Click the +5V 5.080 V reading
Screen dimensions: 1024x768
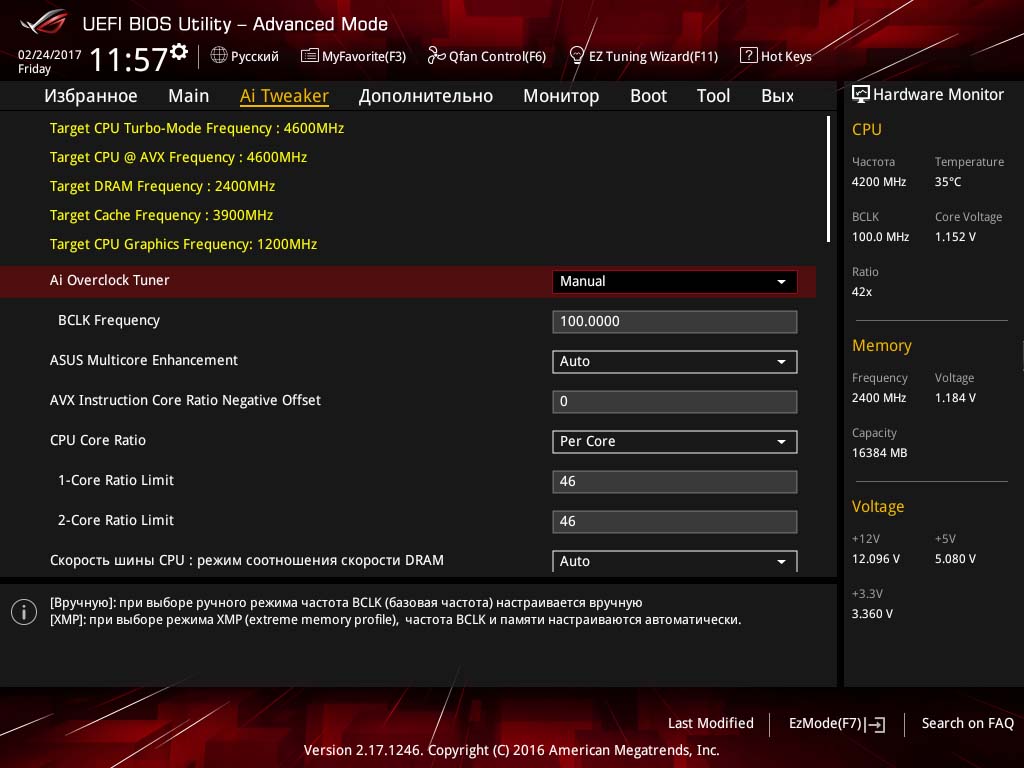tap(955, 559)
